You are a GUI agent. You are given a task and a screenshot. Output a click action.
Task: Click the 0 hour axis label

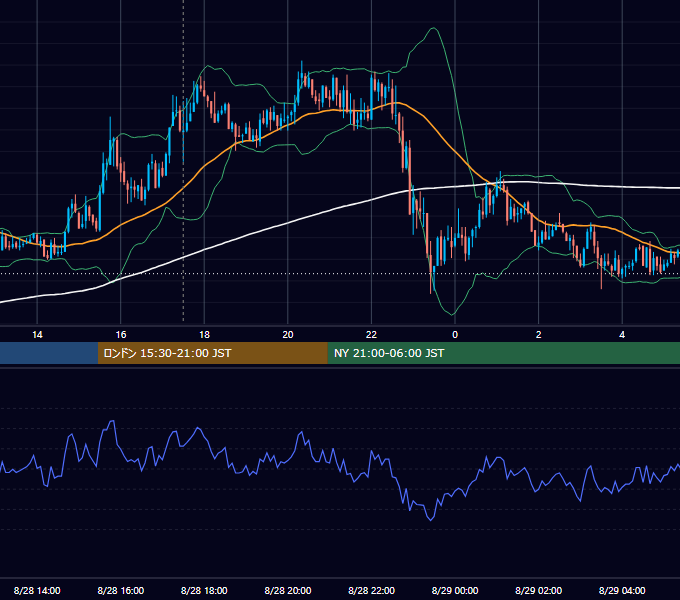tap(455, 335)
